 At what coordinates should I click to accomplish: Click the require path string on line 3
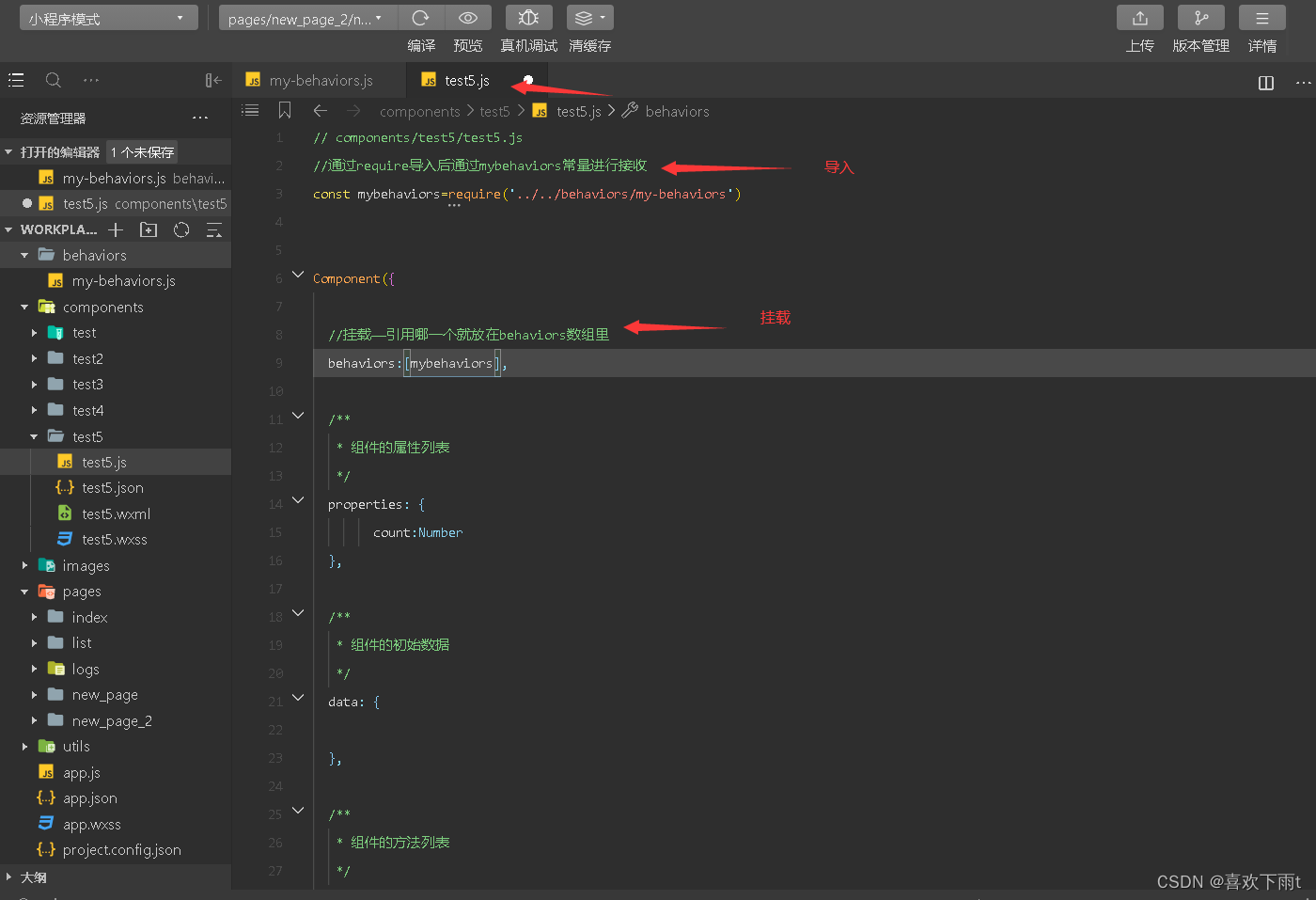621,195
